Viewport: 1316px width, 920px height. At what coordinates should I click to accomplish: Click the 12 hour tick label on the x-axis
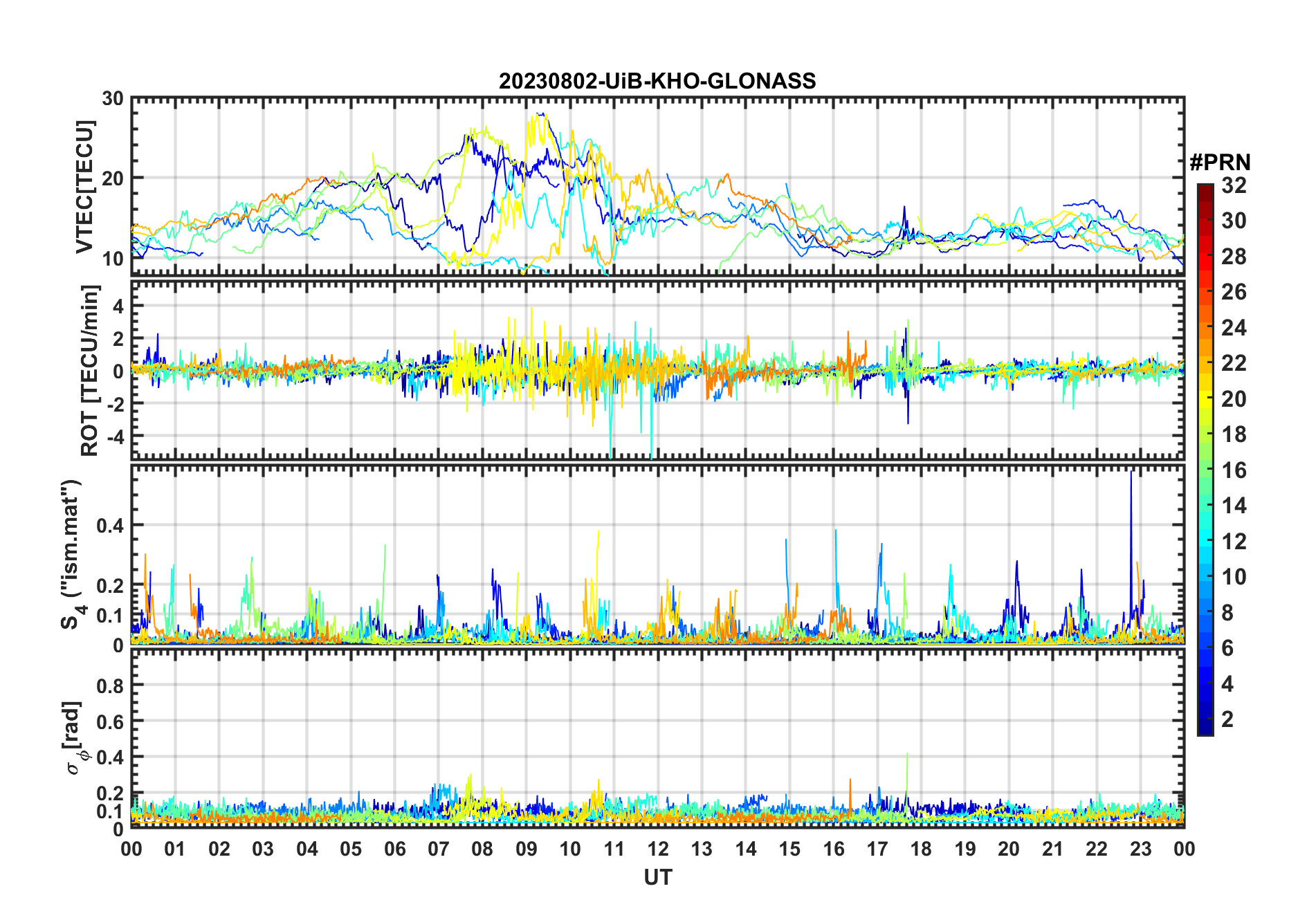(x=657, y=849)
